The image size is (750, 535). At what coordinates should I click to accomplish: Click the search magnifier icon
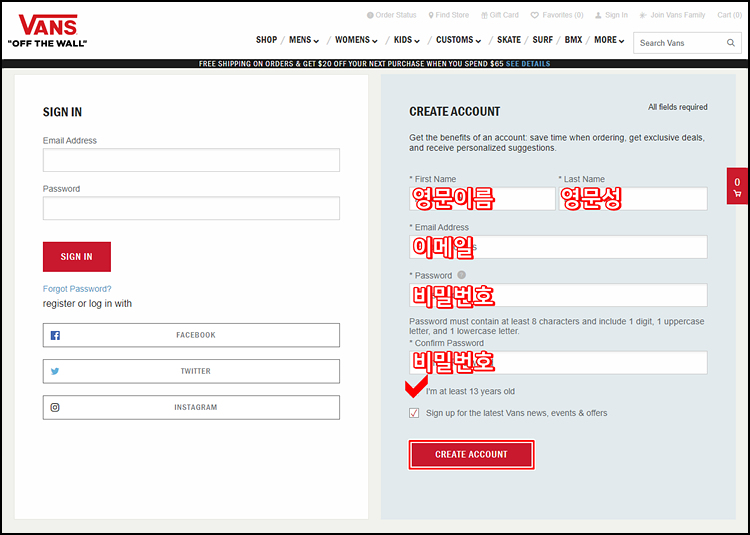pyautogui.click(x=731, y=43)
